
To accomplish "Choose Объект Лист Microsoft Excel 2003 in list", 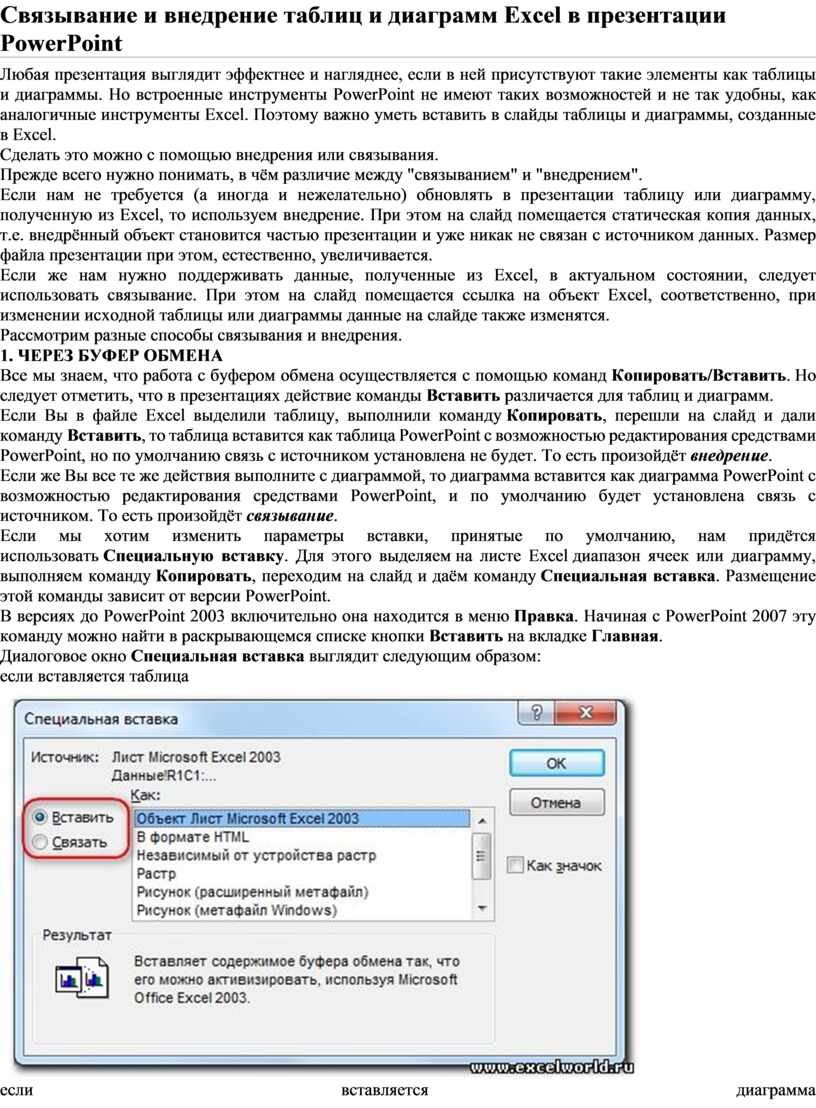I will [302, 818].
